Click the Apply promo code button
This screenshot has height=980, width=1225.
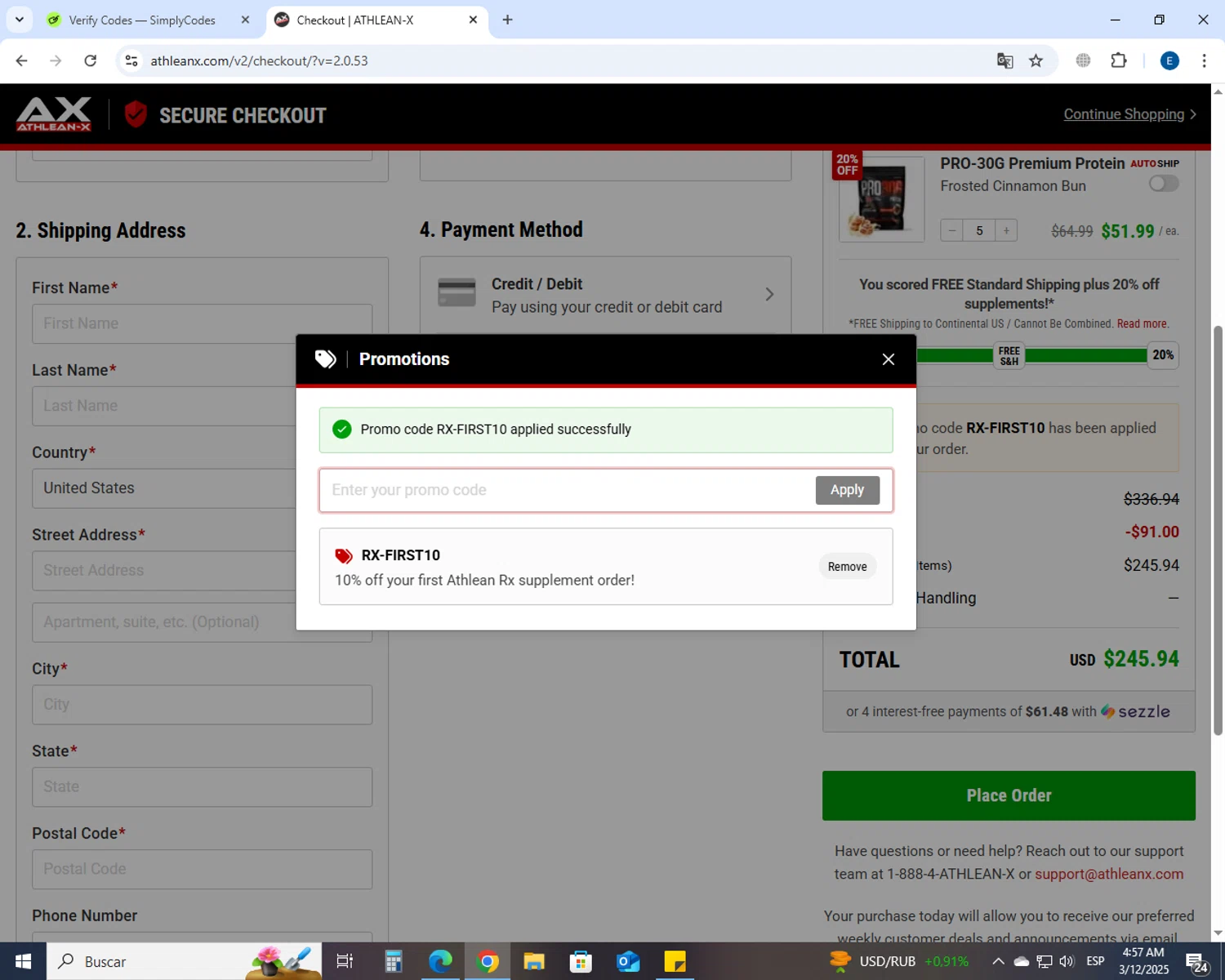click(847, 490)
